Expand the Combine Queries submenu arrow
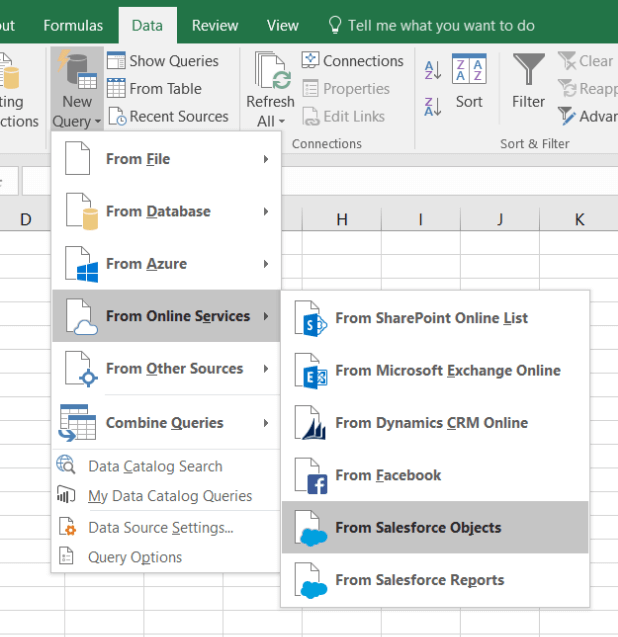The width and height of the screenshot is (618, 637). [266, 423]
